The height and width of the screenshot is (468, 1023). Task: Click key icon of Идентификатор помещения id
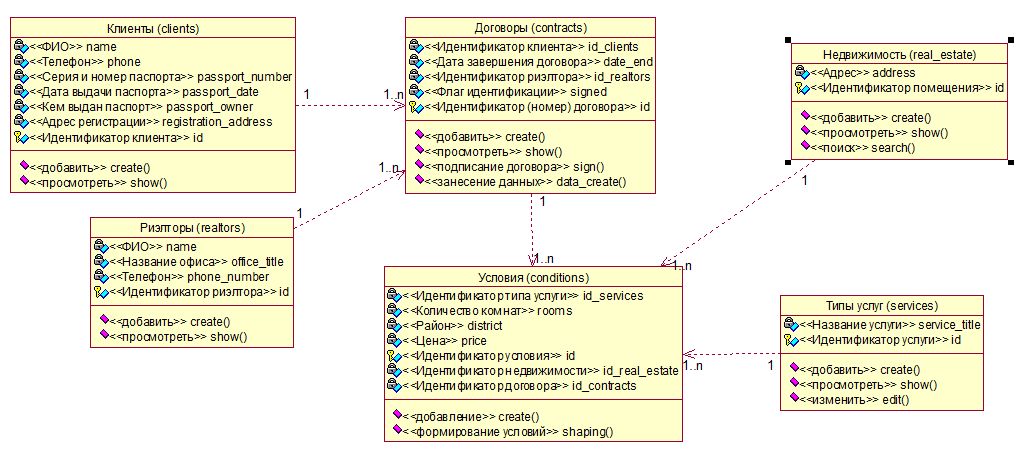point(802,87)
